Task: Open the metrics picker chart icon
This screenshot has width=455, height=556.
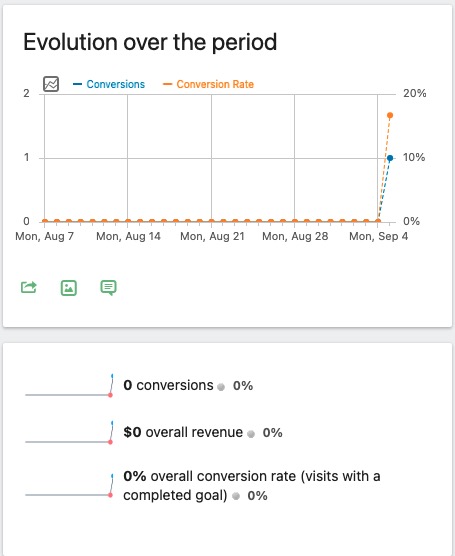Action: (x=51, y=84)
